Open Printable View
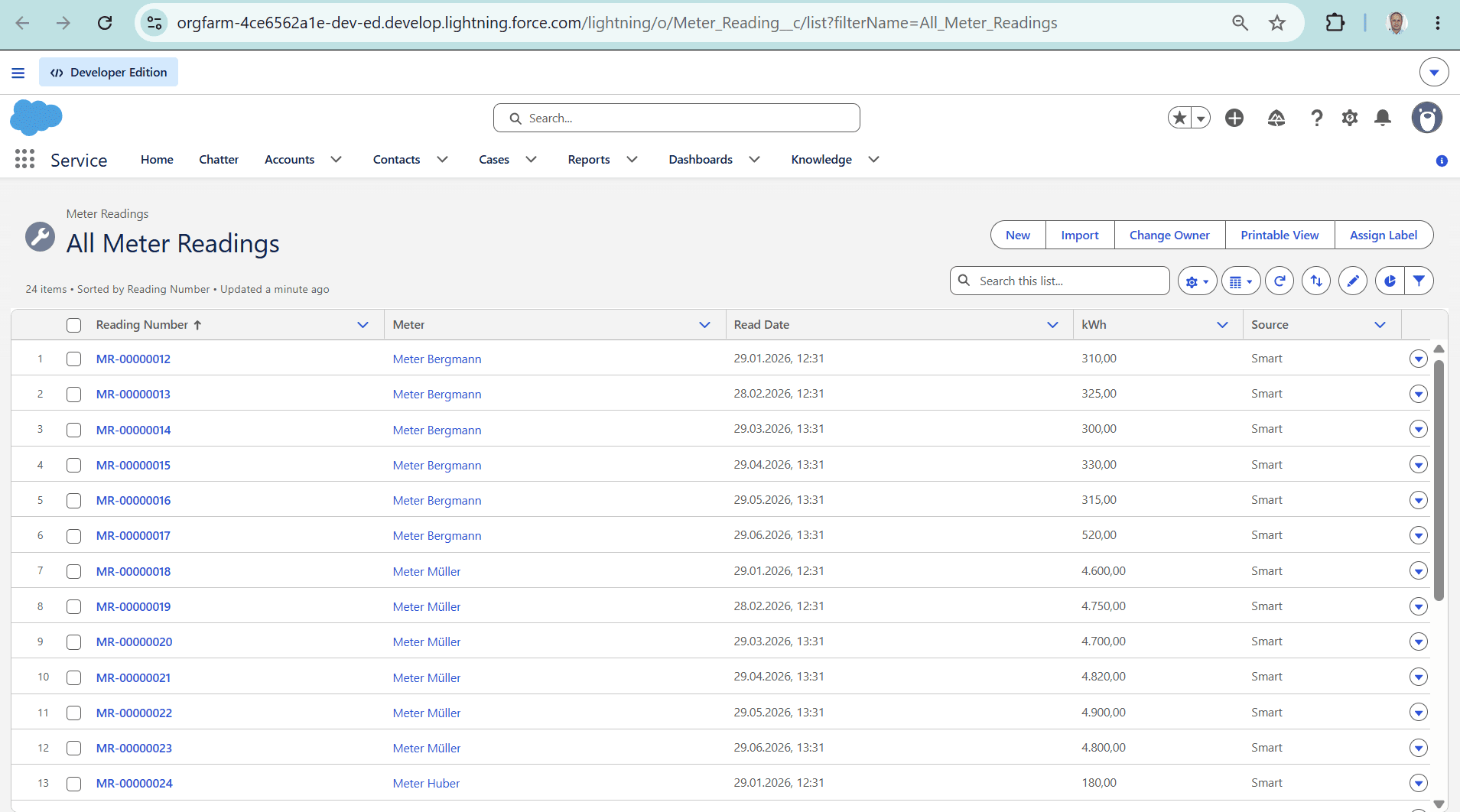This screenshot has height=812, width=1460. point(1280,235)
